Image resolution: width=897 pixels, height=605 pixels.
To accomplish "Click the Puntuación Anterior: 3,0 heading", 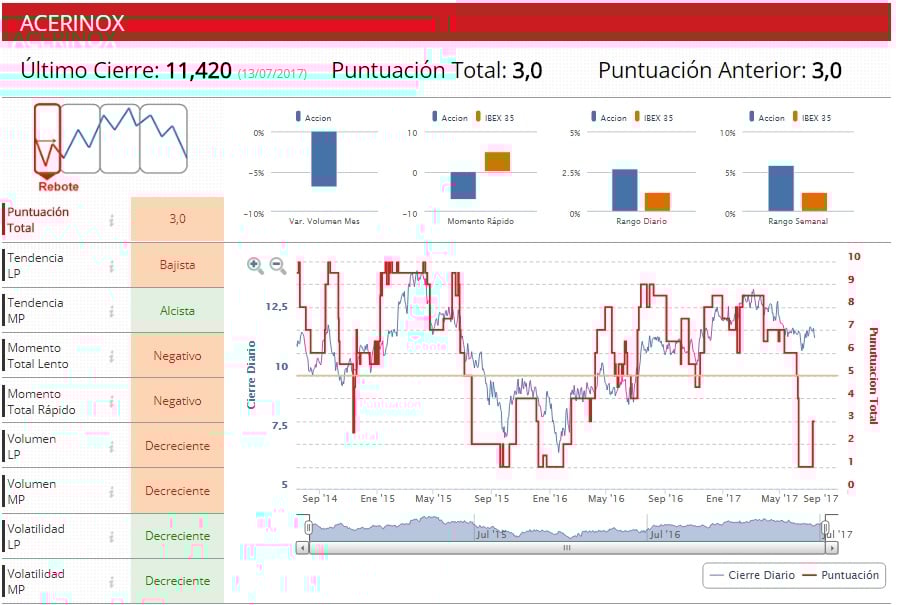I will pyautogui.click(x=720, y=71).
